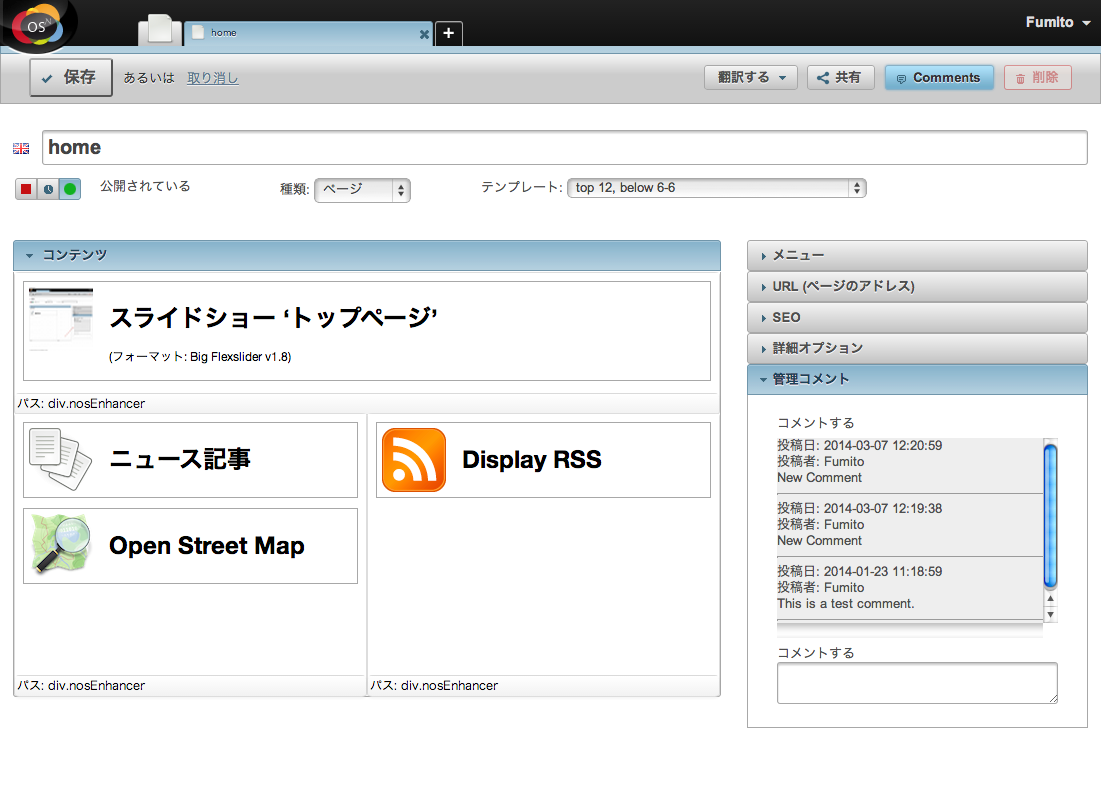Image resolution: width=1101 pixels, height=793 pixels.
Task: Click the slideshow thumbnail image
Action: pos(61,318)
